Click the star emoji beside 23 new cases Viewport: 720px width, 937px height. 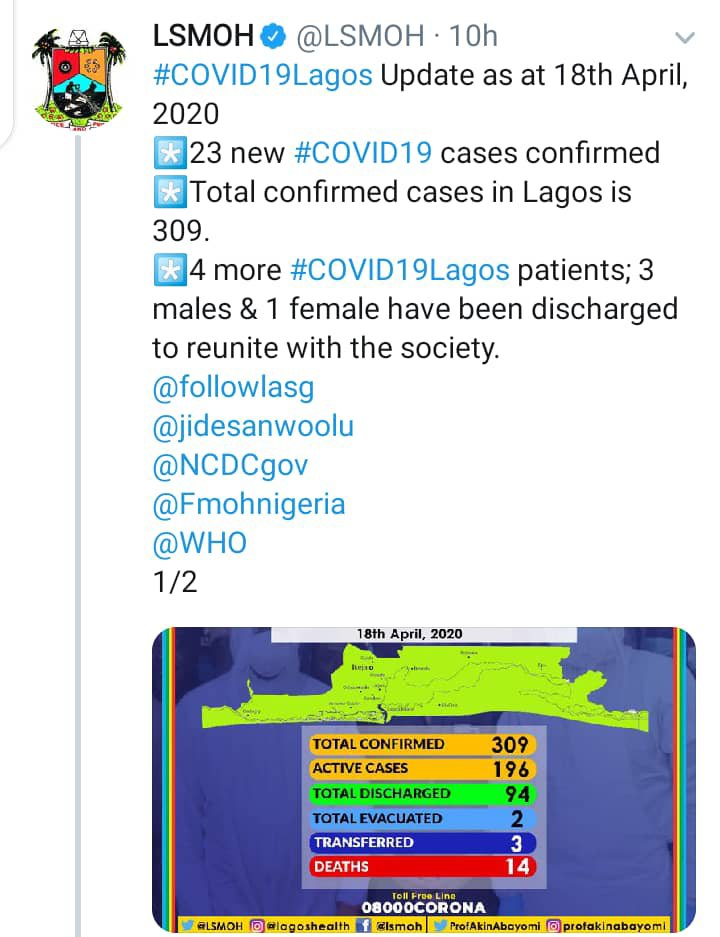pos(169,153)
